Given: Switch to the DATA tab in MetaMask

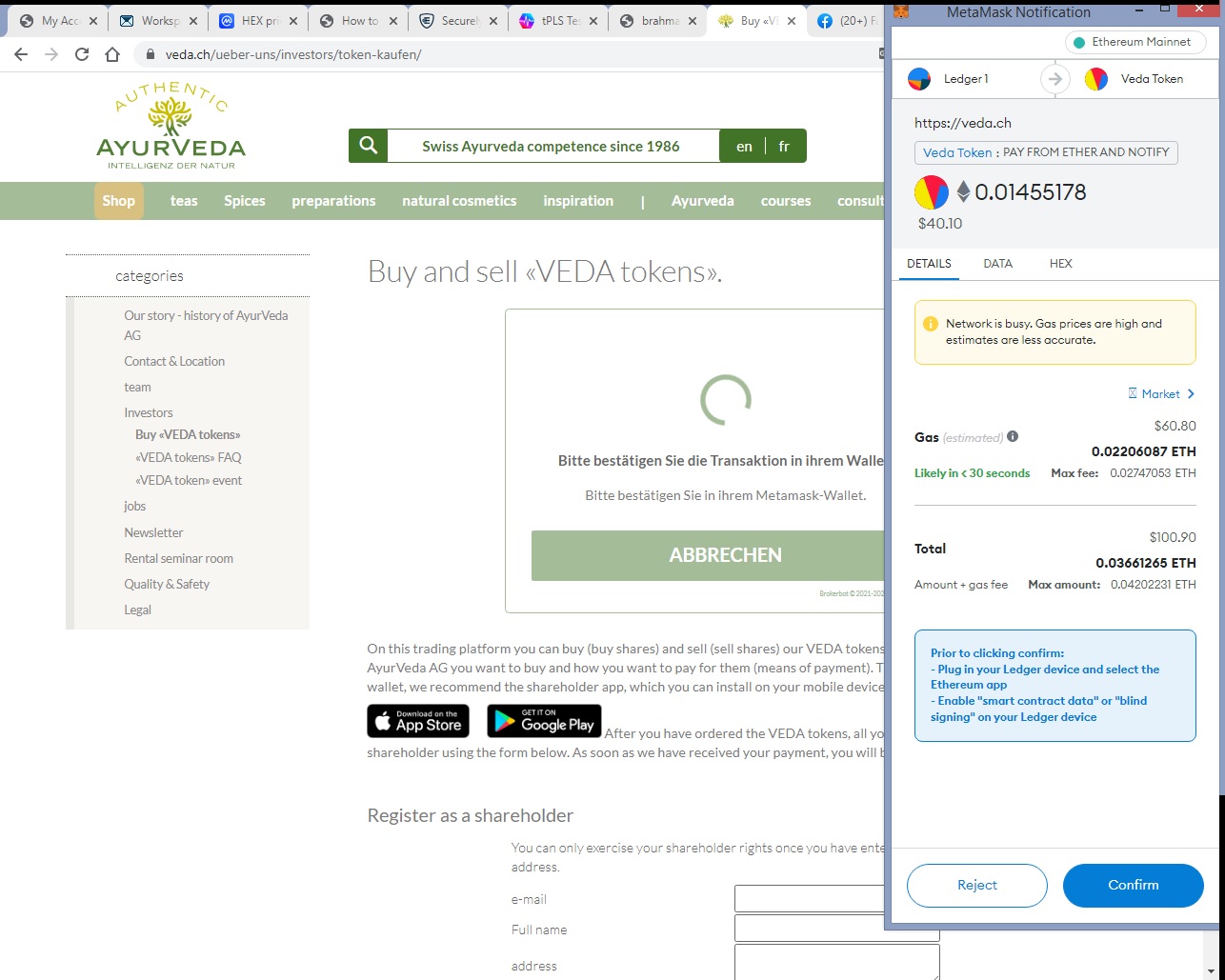Looking at the screenshot, I should tap(997, 263).
